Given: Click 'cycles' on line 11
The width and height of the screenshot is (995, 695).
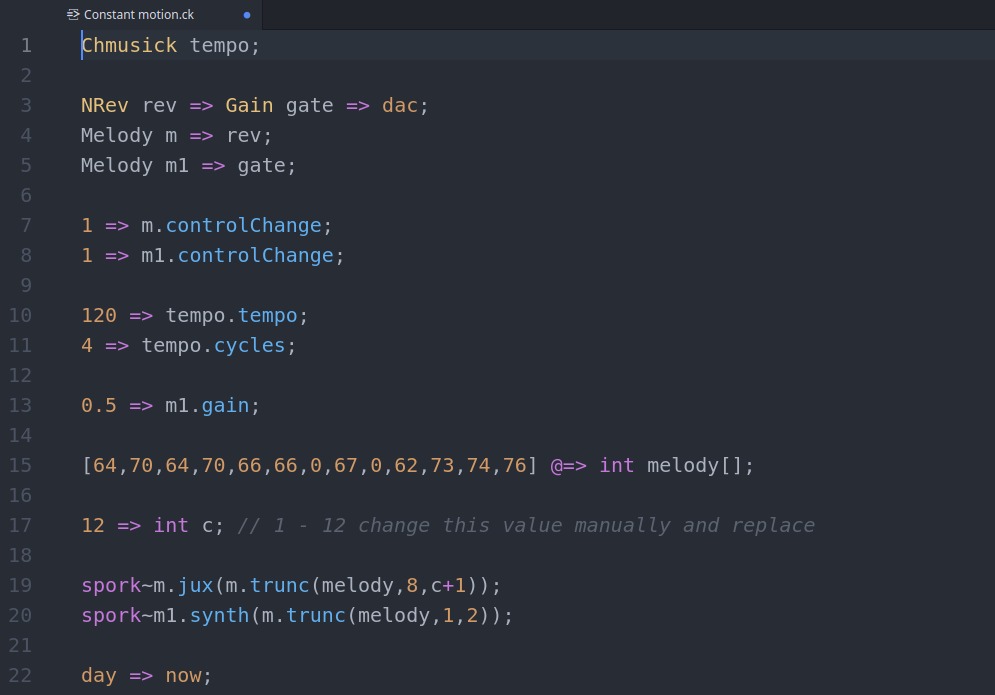Looking at the screenshot, I should [249, 346].
